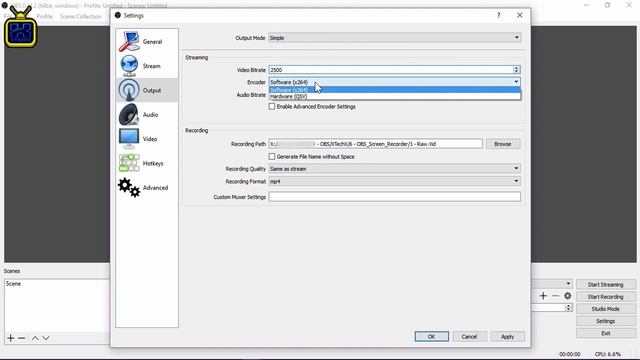Click the Custom Muxer Settings field
The image size is (640, 360).
coord(394,197)
